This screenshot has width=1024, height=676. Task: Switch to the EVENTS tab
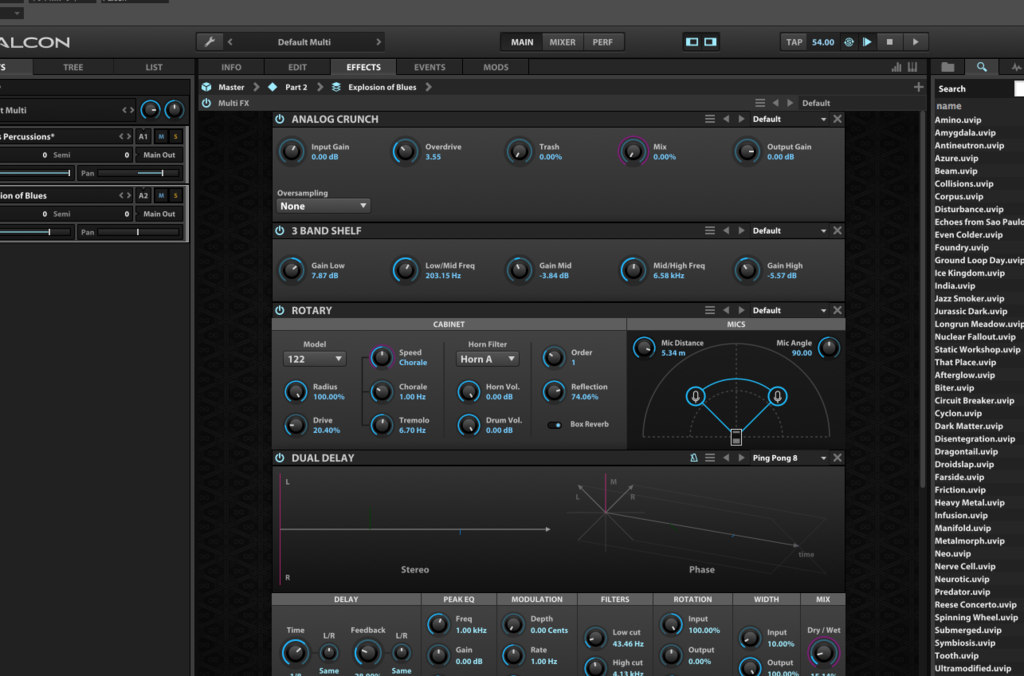click(430, 67)
